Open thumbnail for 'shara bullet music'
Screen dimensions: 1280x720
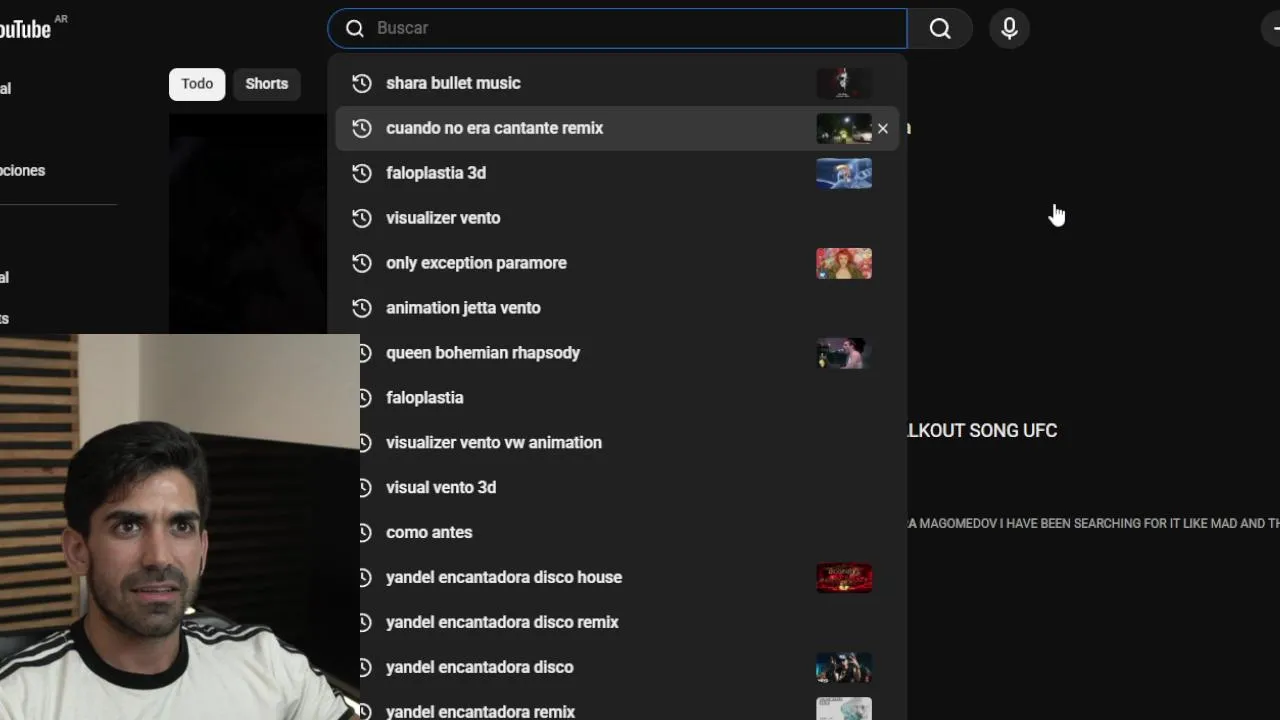point(844,83)
